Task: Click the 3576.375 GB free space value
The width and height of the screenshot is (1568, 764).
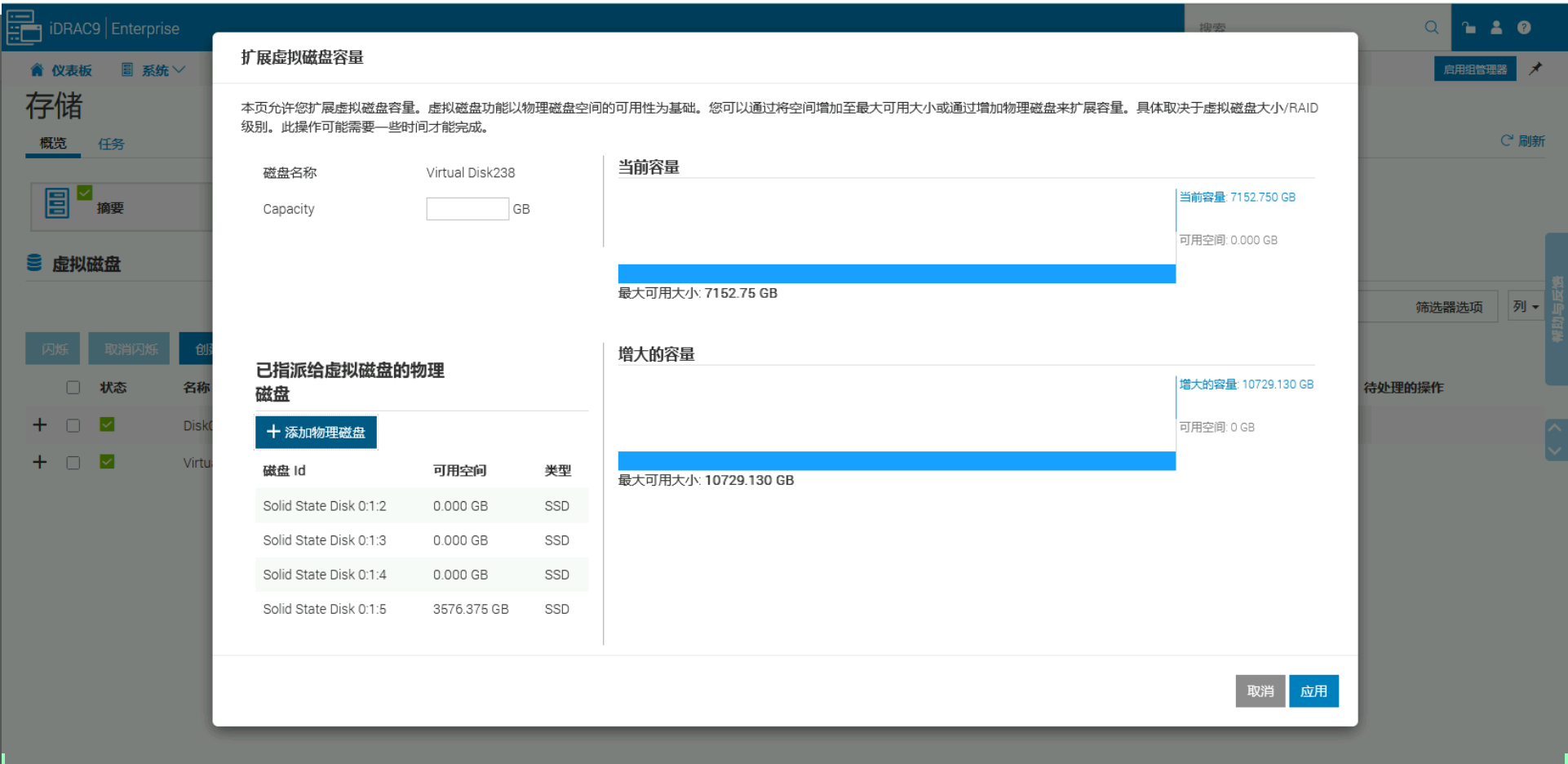Action: 471,609
